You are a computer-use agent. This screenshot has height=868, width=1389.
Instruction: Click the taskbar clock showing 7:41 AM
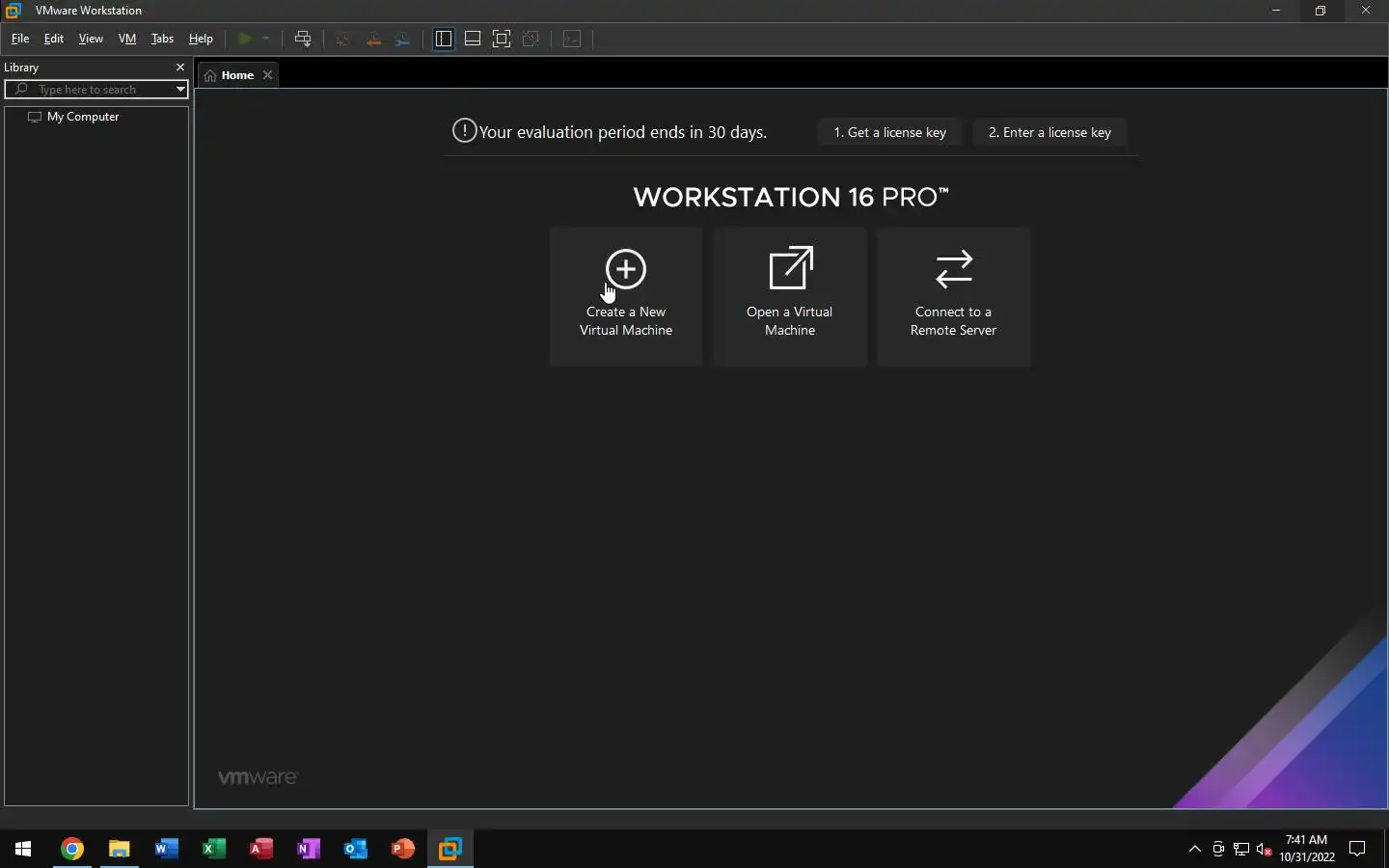tap(1307, 849)
